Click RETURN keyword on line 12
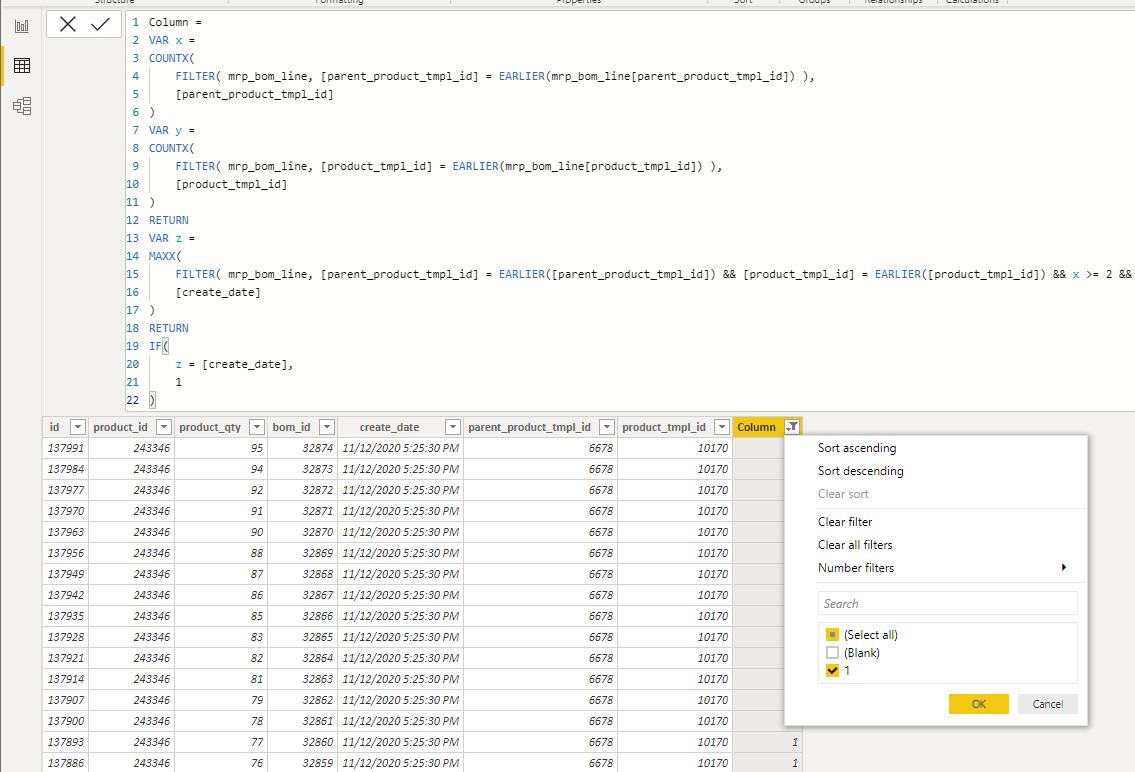 [169, 220]
